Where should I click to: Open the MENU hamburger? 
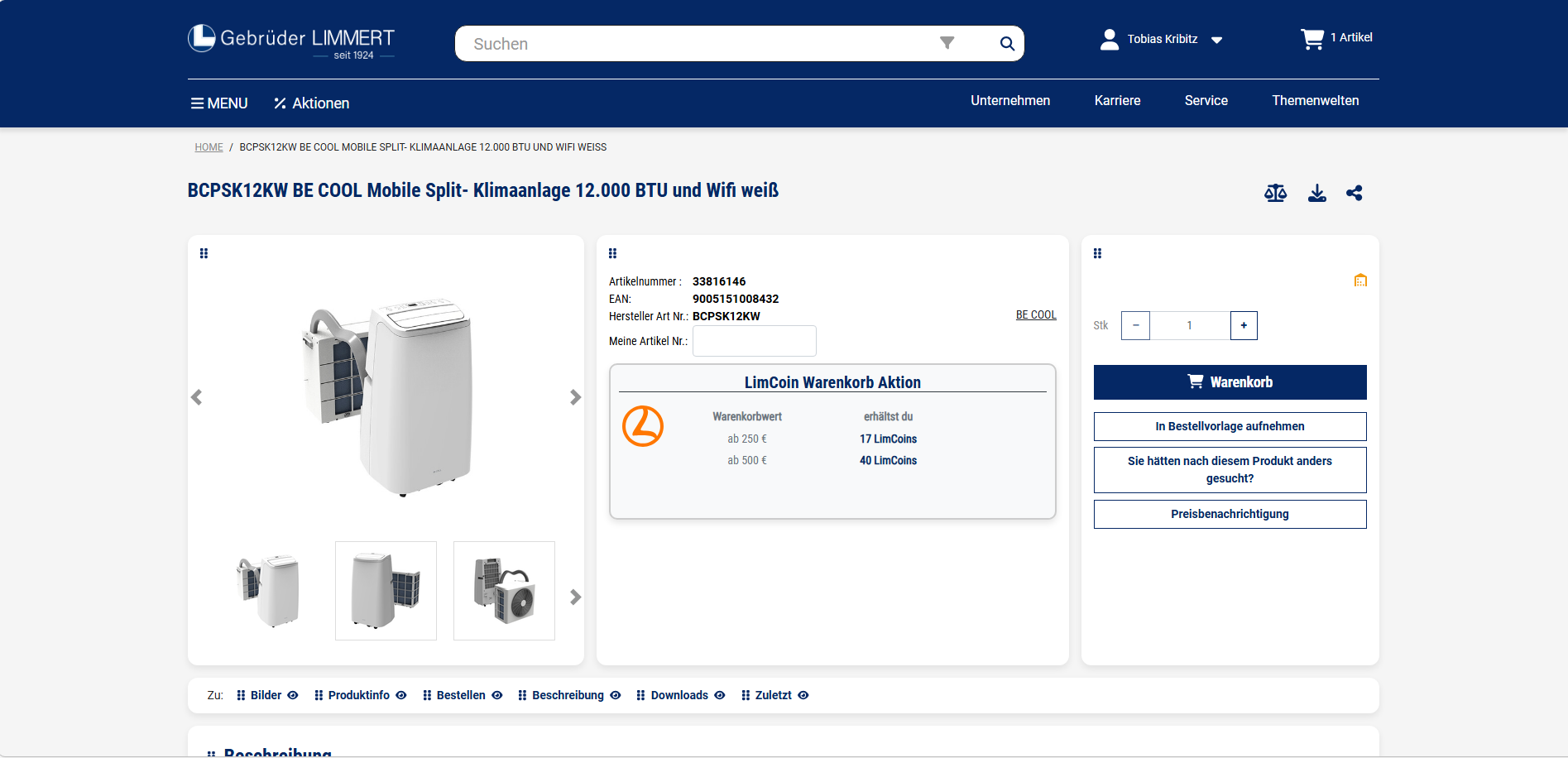219,103
